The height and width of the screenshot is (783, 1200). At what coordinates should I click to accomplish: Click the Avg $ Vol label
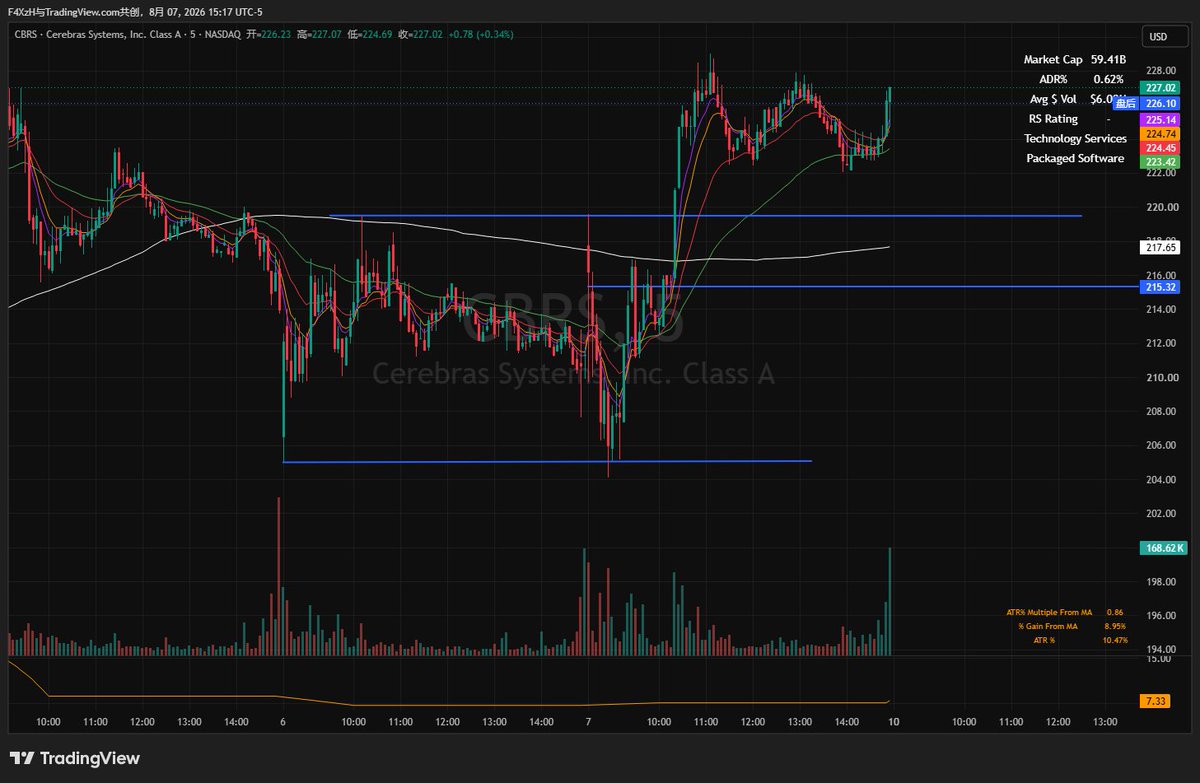coord(1054,99)
